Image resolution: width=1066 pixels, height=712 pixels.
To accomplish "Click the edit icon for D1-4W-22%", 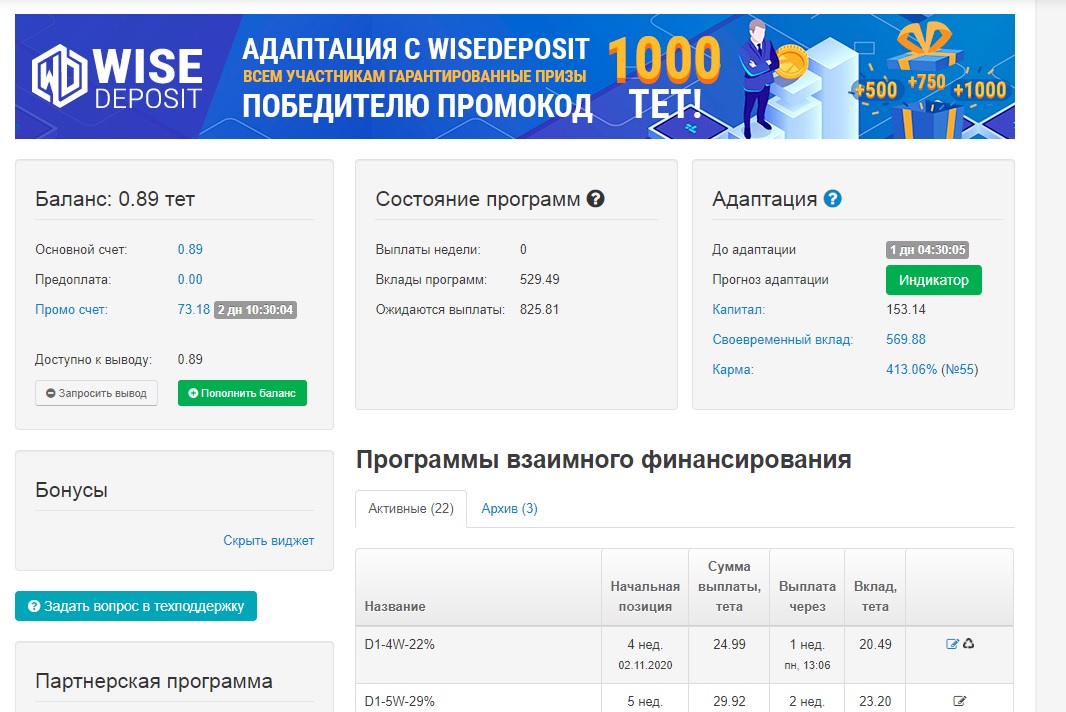I will point(952,644).
